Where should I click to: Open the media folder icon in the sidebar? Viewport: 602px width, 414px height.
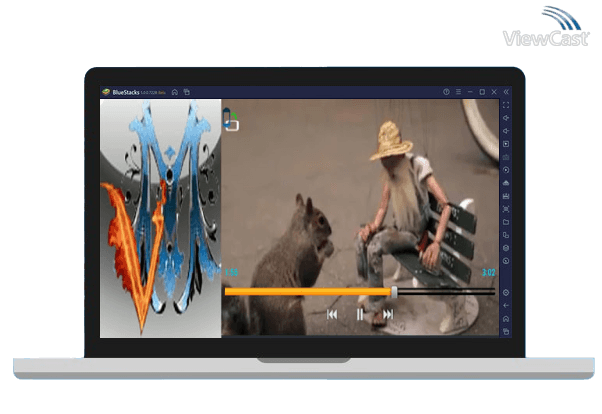[506, 222]
